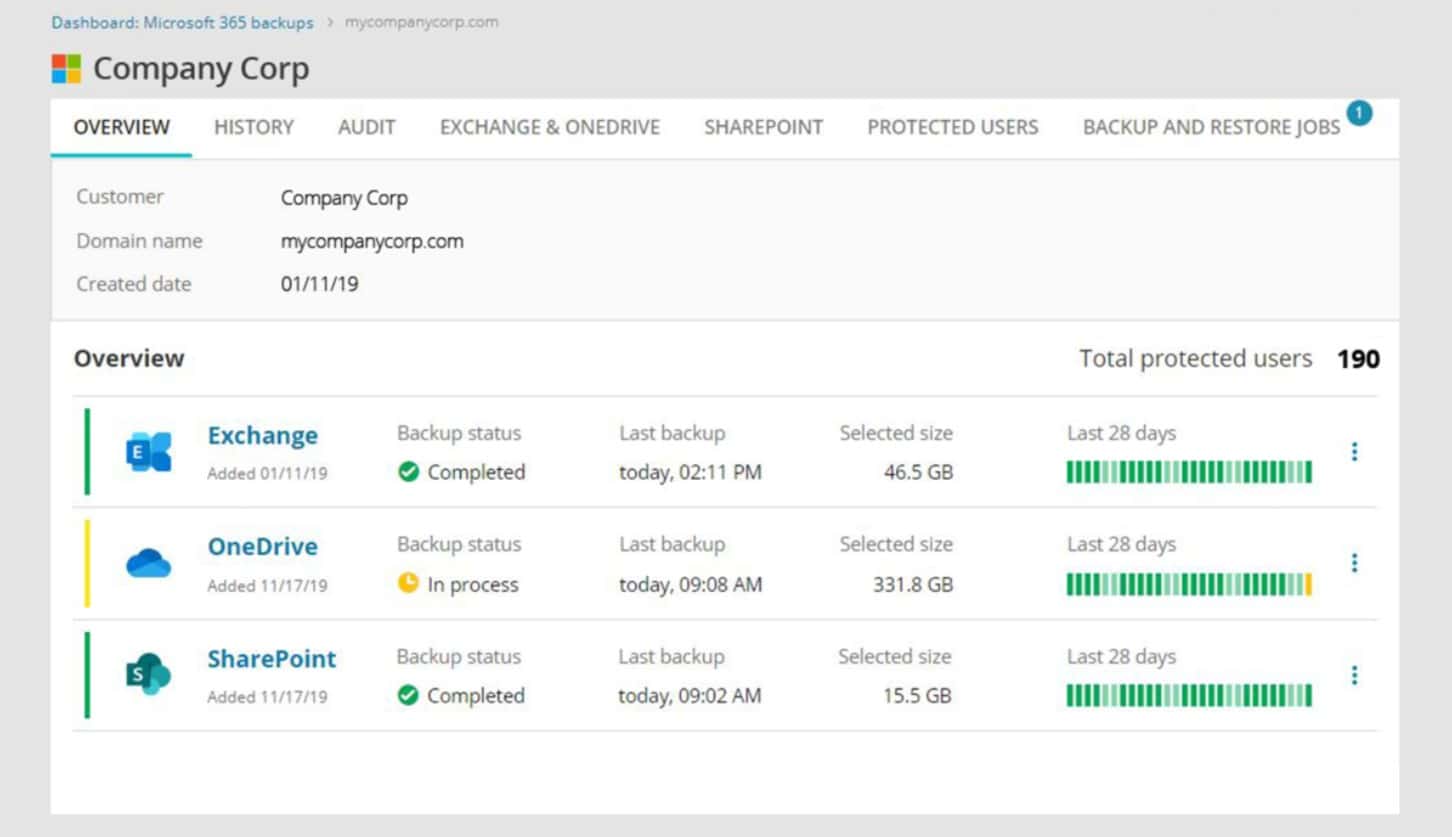This screenshot has width=1452, height=837.
Task: Click the yellow In process clock icon
Action: 408,584
